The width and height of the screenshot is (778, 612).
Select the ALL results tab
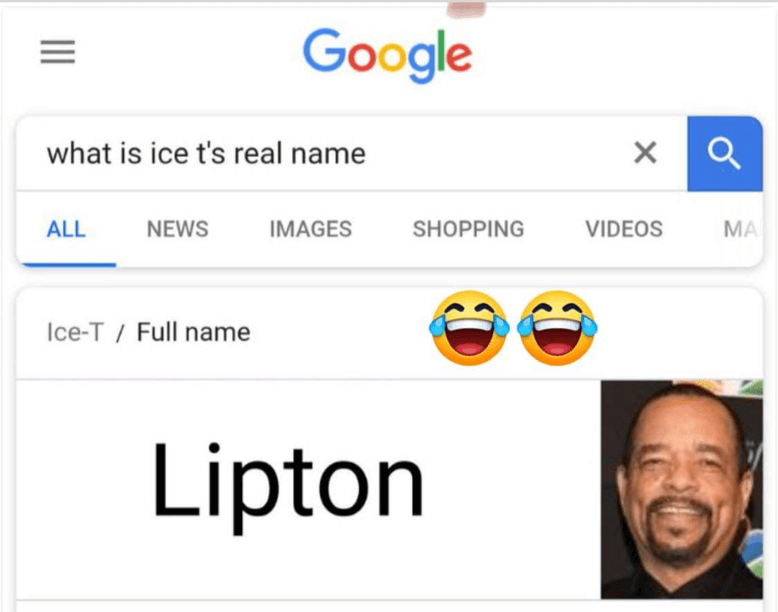[x=66, y=229]
